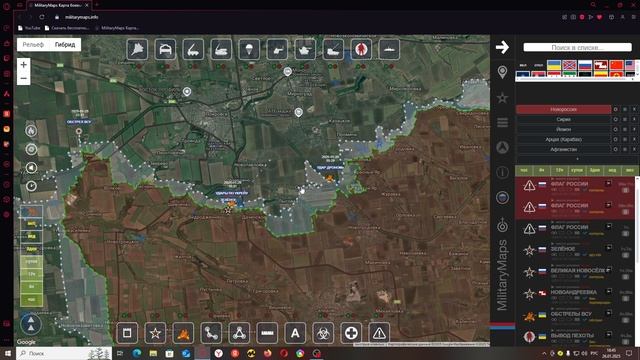Click the sound speaker round map button
The image size is (640, 360).
point(31,167)
